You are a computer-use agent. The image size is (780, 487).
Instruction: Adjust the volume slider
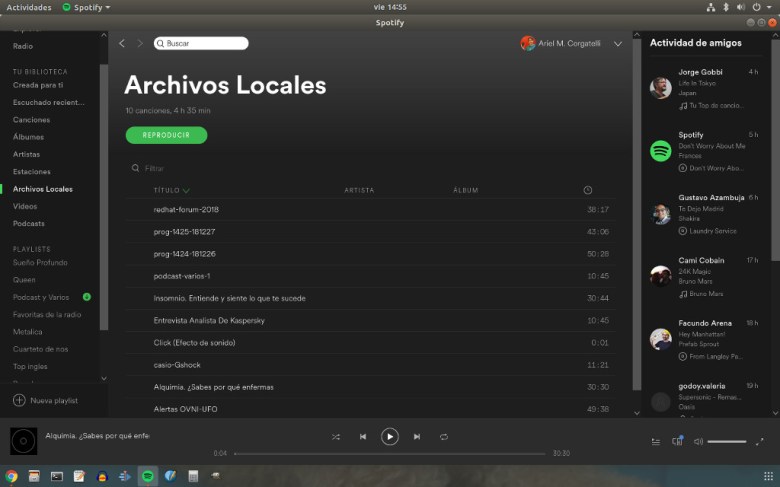click(x=727, y=441)
